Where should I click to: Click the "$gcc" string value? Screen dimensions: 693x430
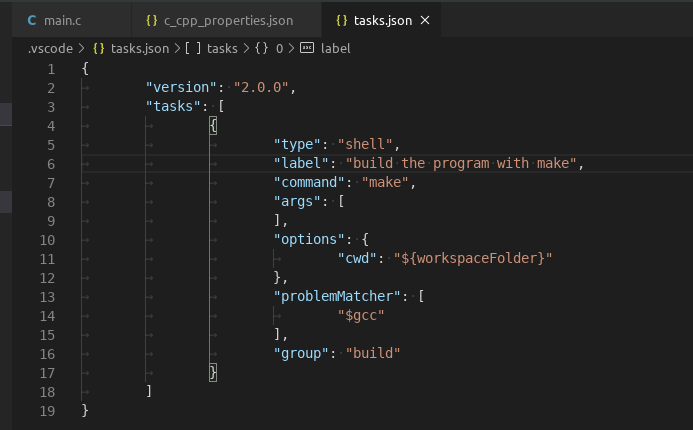point(361,316)
